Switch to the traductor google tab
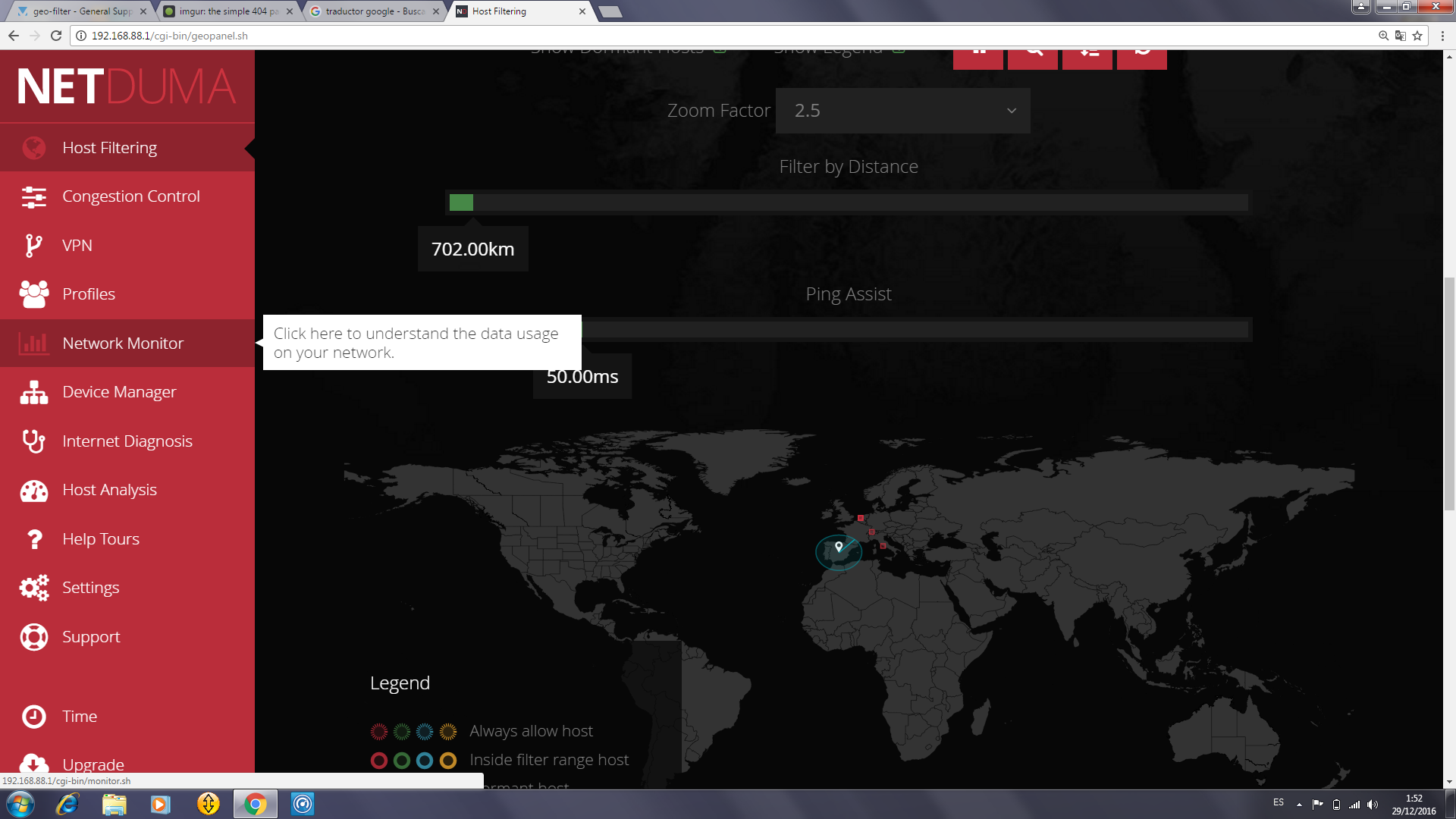 click(x=374, y=11)
